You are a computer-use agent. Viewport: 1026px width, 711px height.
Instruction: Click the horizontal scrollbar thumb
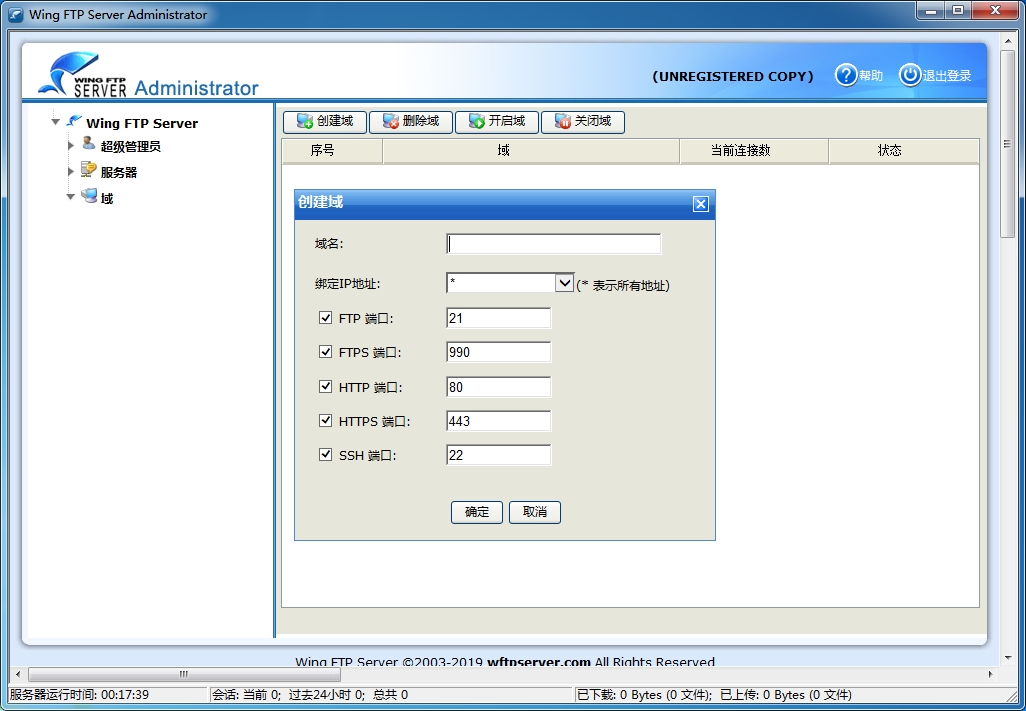(x=184, y=674)
